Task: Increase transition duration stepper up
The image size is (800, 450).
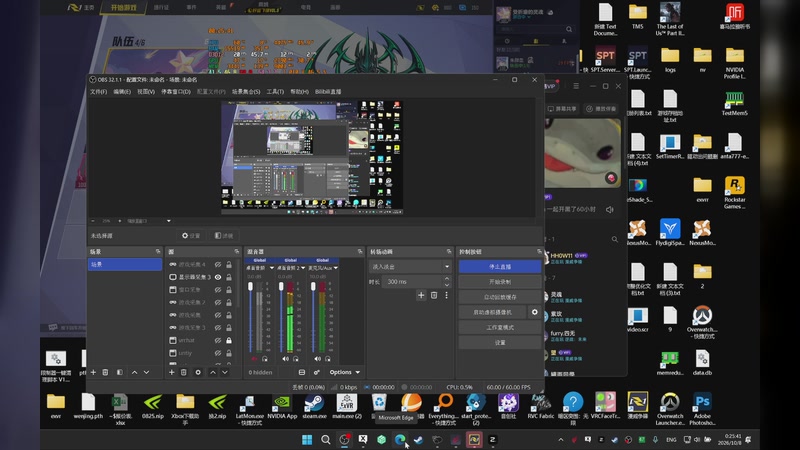Action: click(x=447, y=279)
